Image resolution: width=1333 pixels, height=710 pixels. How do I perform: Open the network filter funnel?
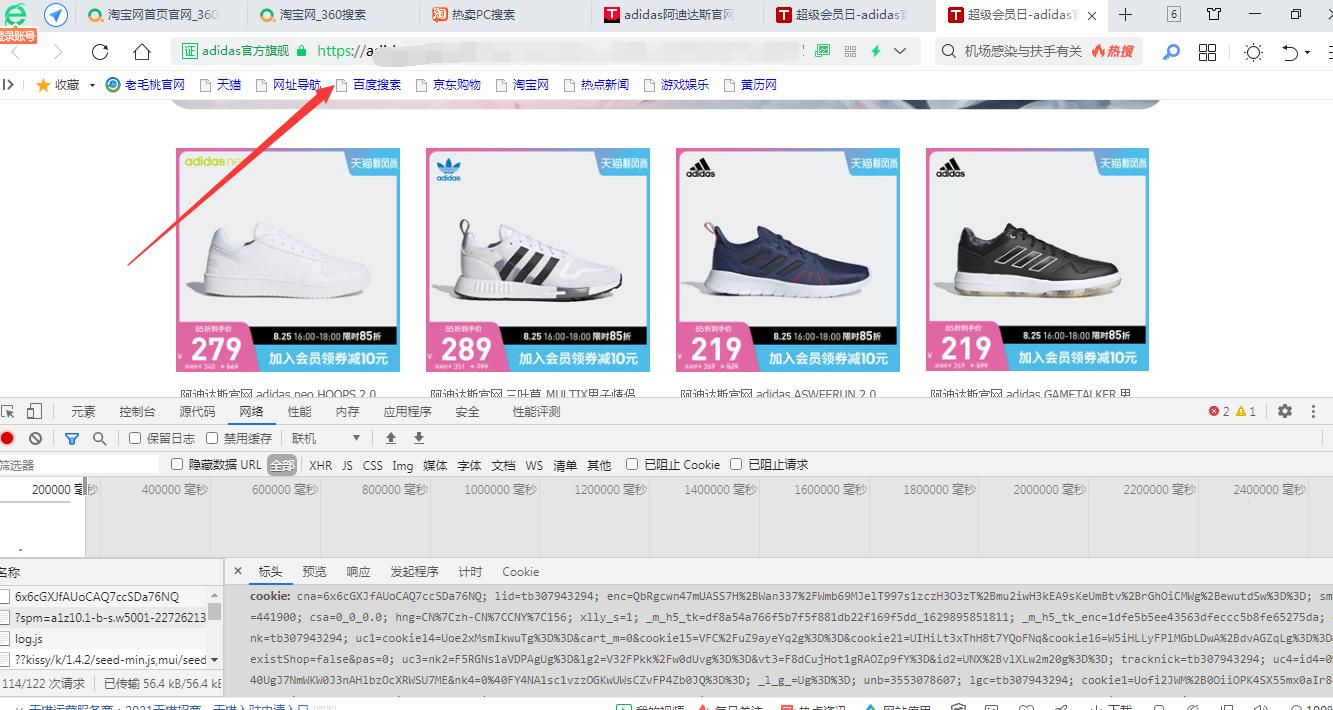[71, 438]
